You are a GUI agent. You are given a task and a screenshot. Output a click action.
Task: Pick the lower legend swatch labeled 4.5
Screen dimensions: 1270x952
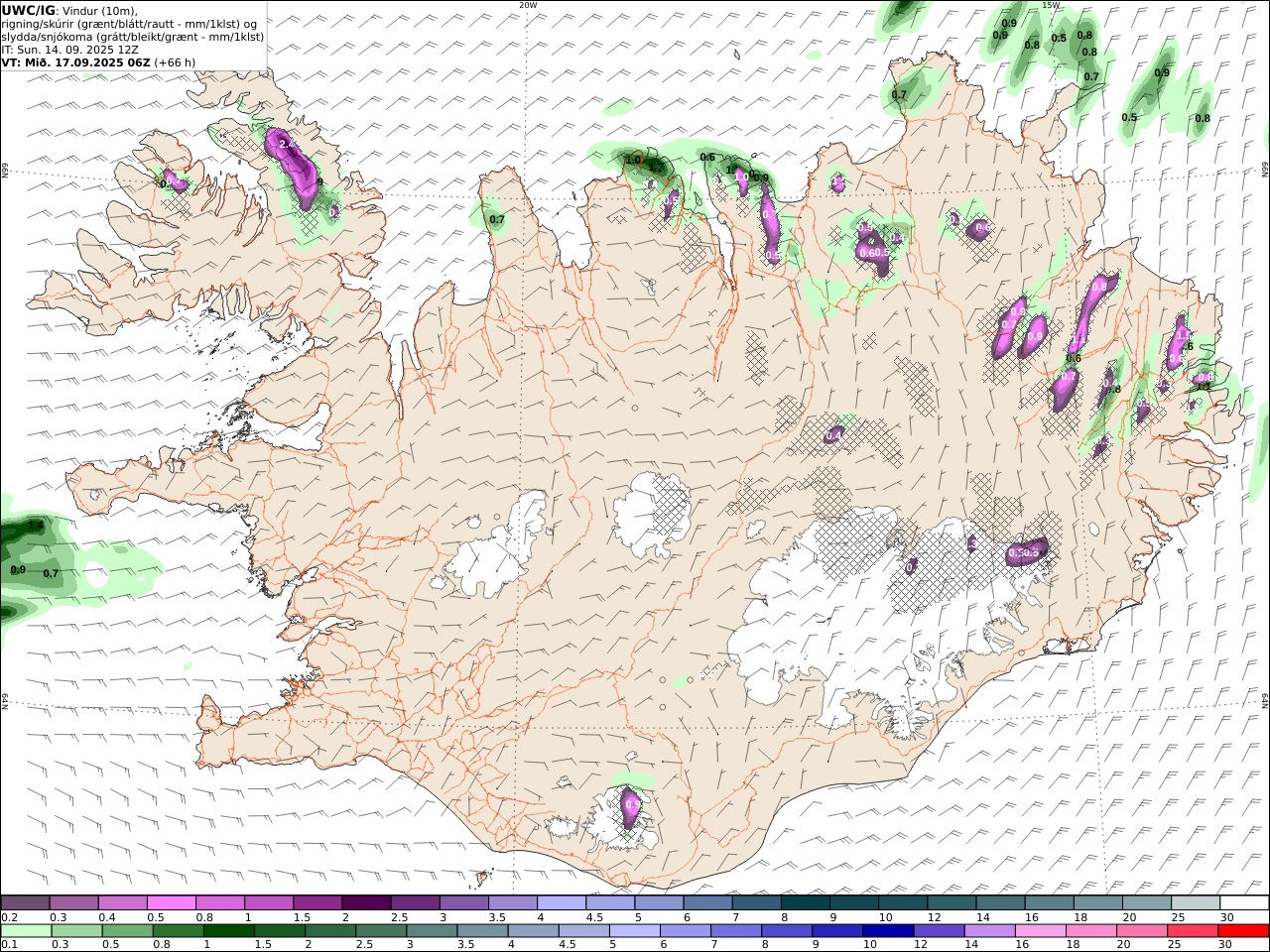(x=583, y=931)
